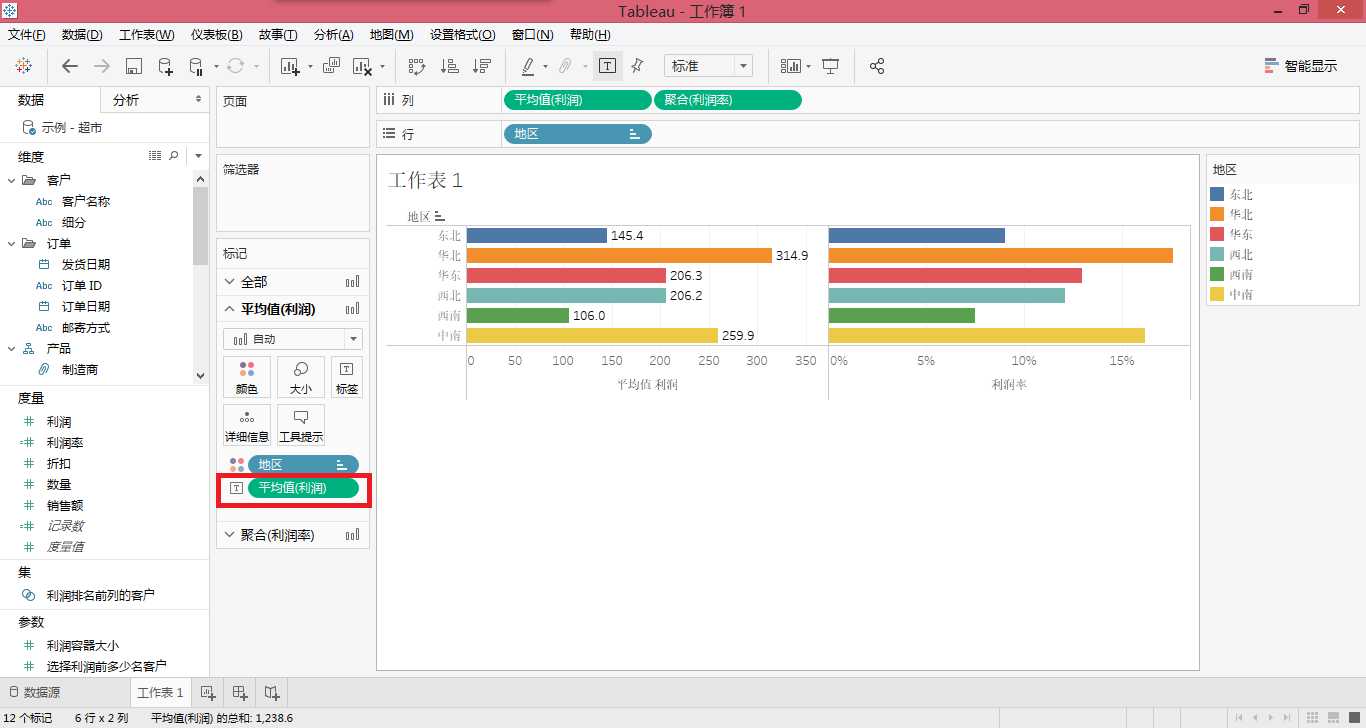
Task: Select the 订单日期 dimension
Action: (86, 306)
